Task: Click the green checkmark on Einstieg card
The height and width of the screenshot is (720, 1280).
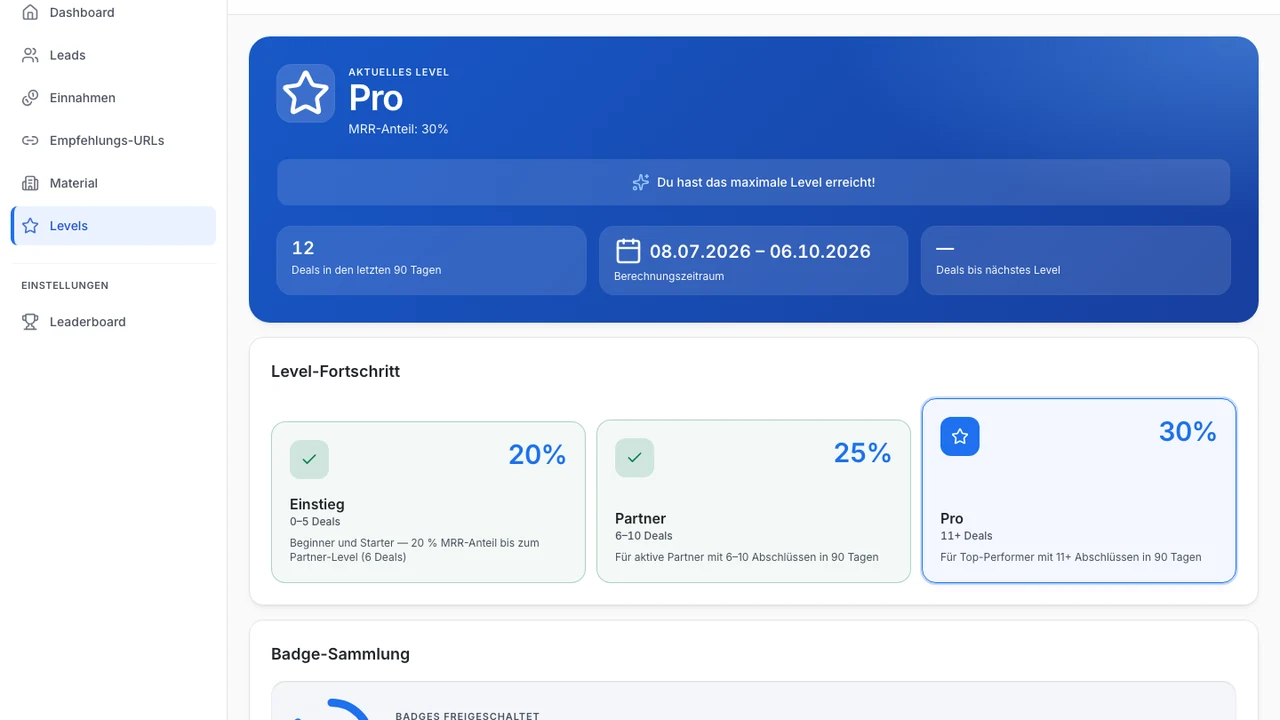Action: 309,459
